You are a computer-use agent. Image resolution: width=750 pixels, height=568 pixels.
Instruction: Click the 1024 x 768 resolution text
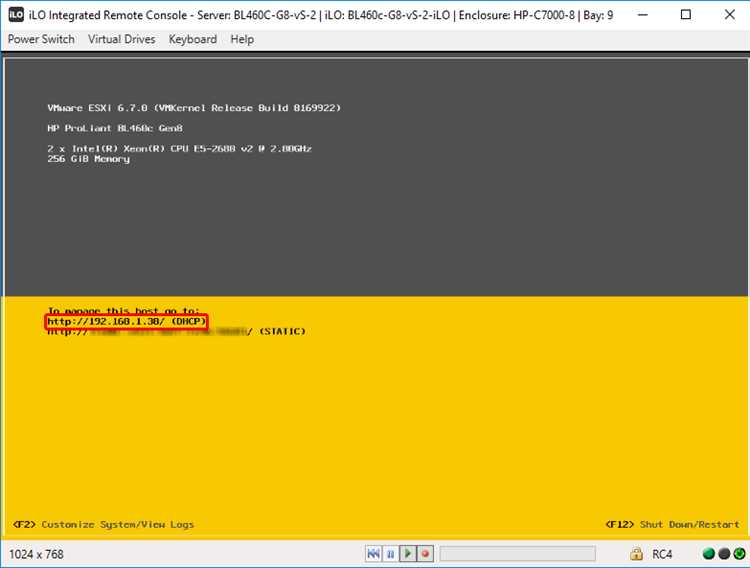click(36, 554)
